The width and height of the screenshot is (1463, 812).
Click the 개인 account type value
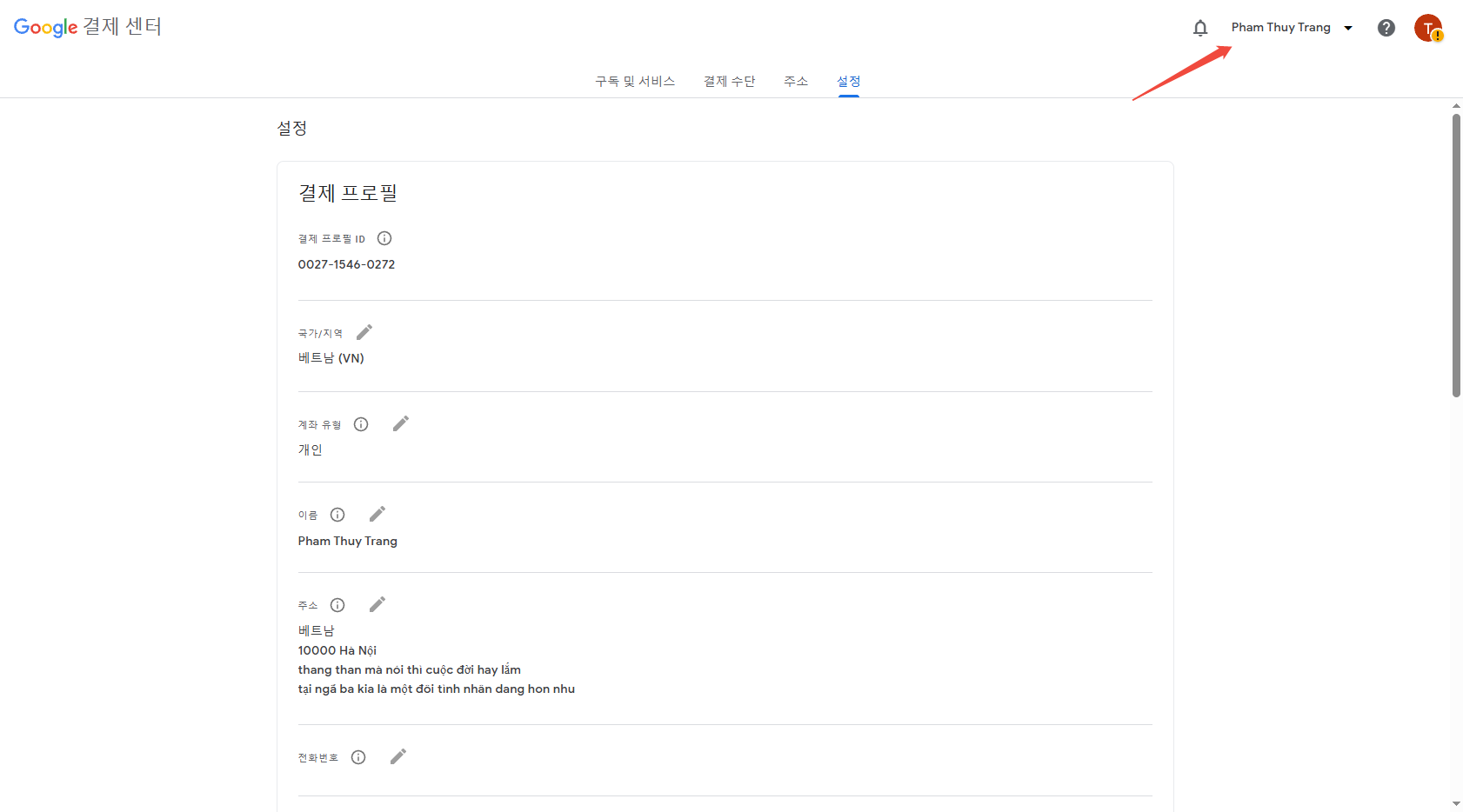pos(311,449)
